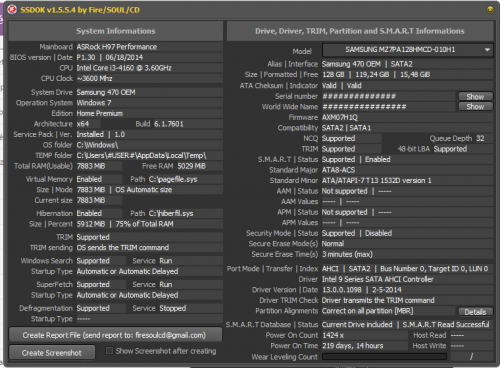Select CPU Clock value ~3600 Mhz

tap(94, 79)
